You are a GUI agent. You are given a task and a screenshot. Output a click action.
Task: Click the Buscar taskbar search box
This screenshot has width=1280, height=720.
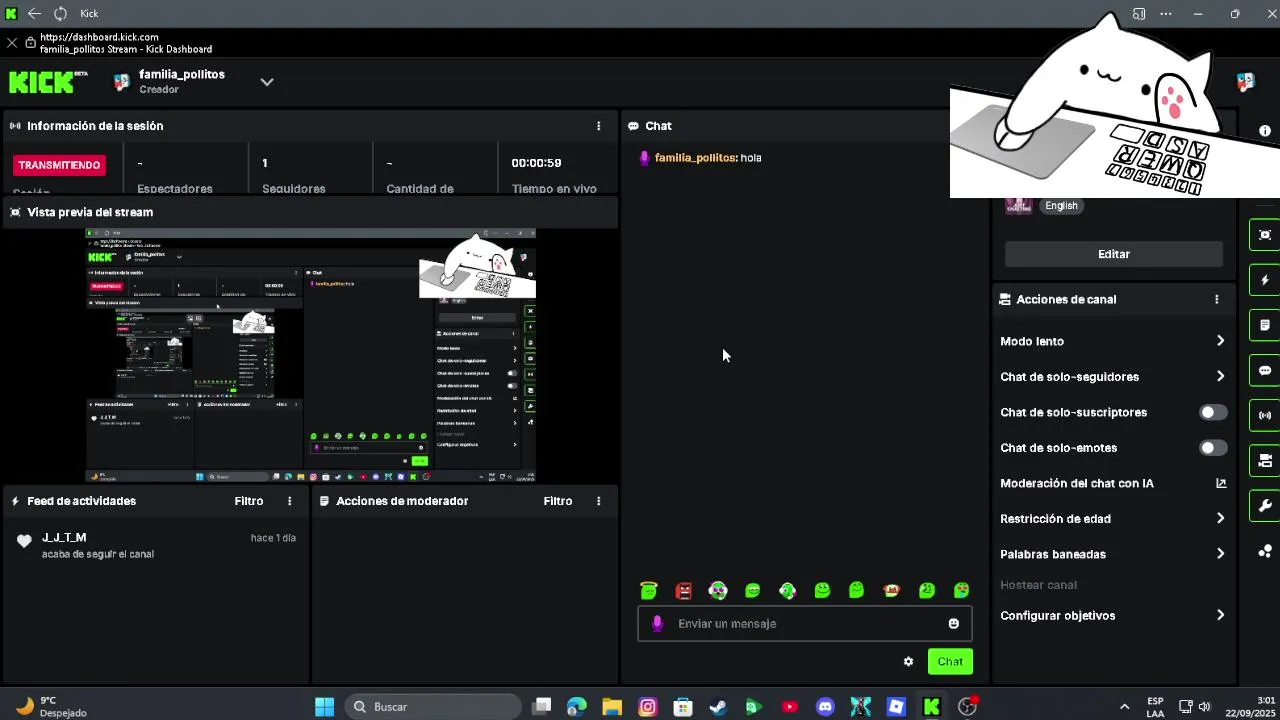tap(433, 707)
